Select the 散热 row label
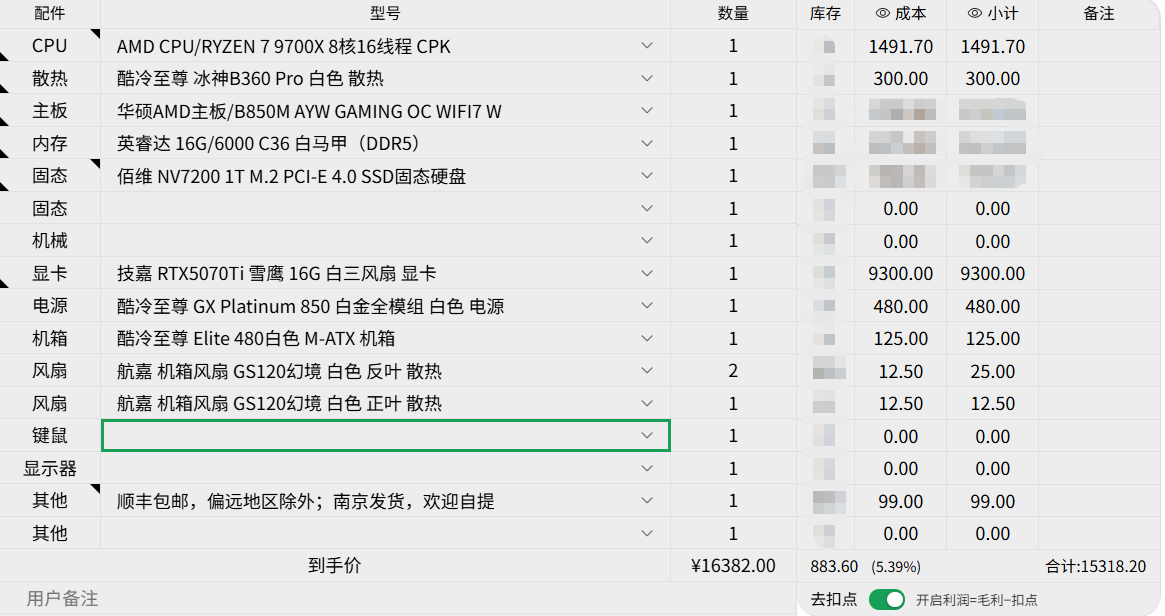This screenshot has height=616, width=1165. coord(50,78)
